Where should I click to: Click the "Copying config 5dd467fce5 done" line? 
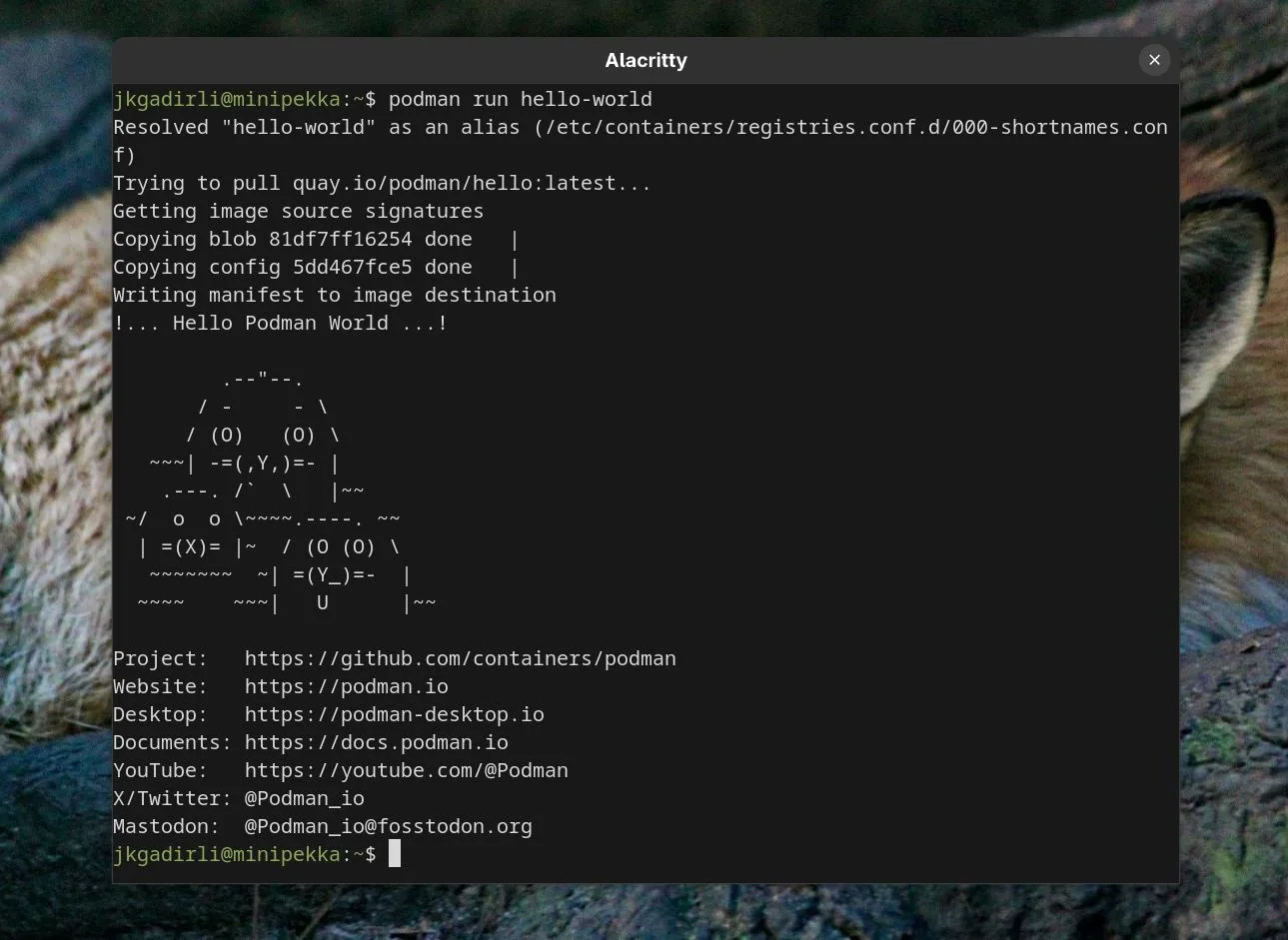coord(292,267)
